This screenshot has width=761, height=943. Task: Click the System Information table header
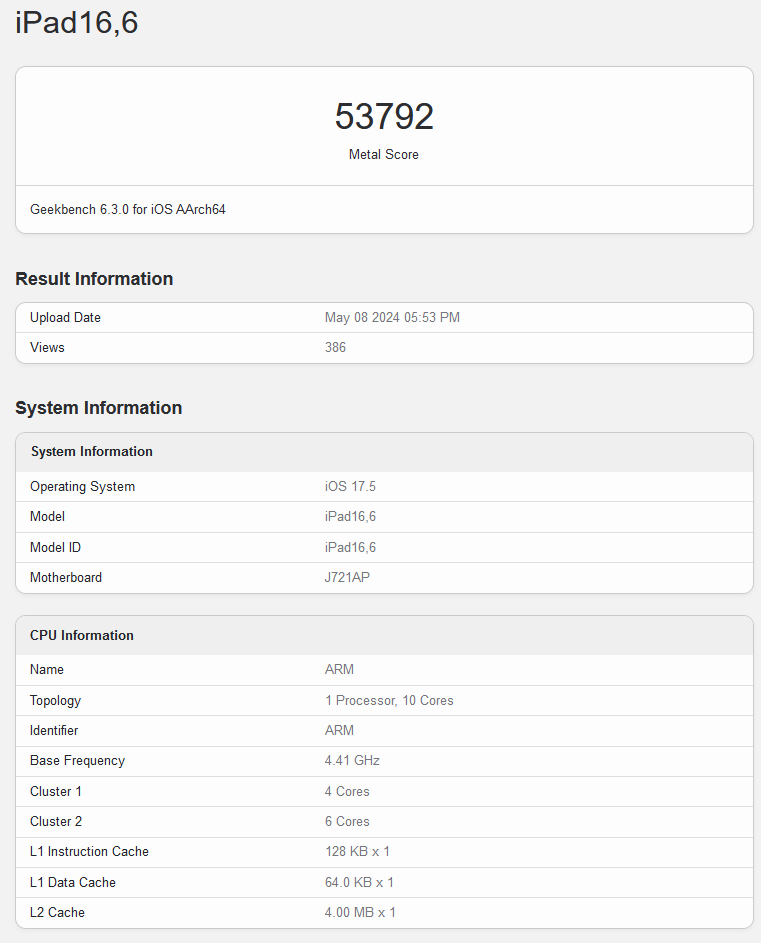pos(92,452)
